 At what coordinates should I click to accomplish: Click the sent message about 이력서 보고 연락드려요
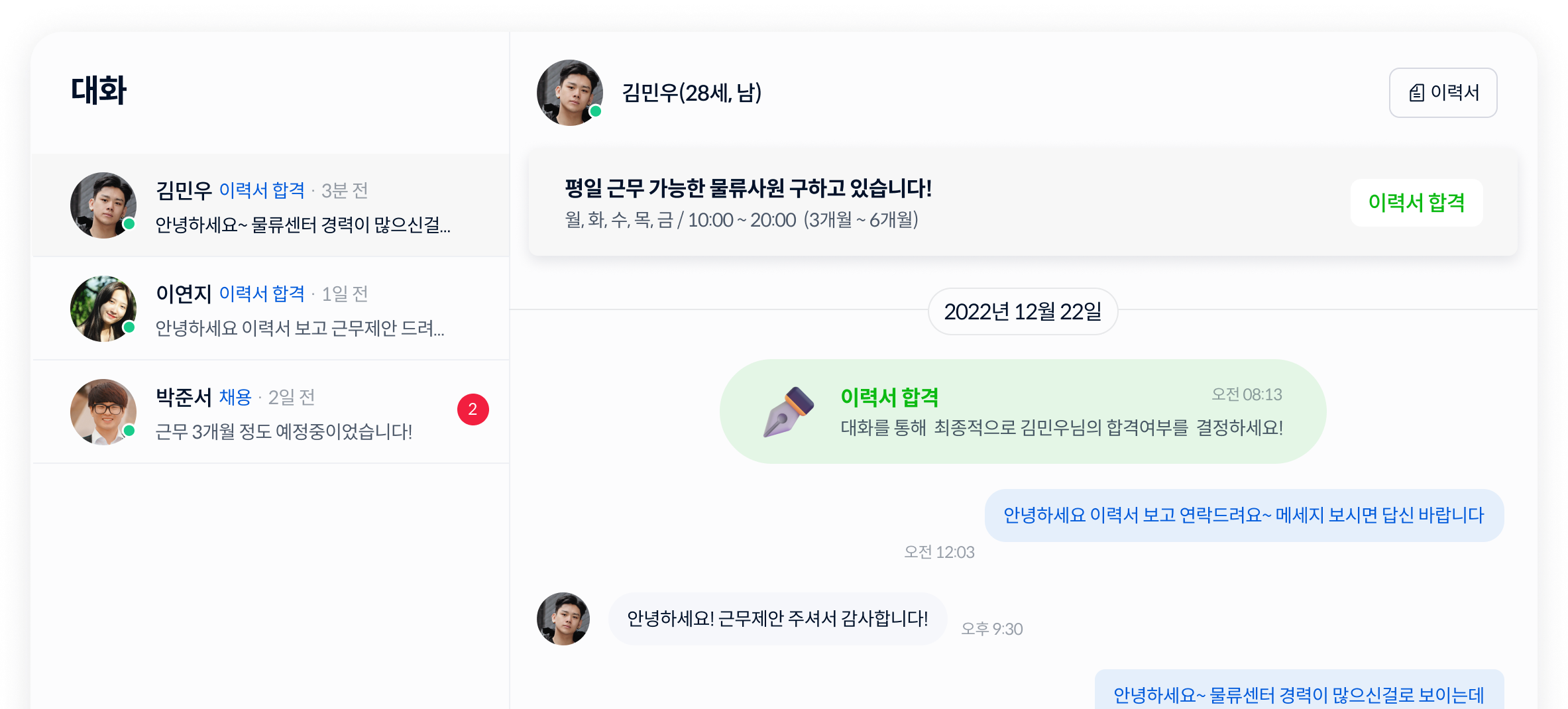(1243, 516)
